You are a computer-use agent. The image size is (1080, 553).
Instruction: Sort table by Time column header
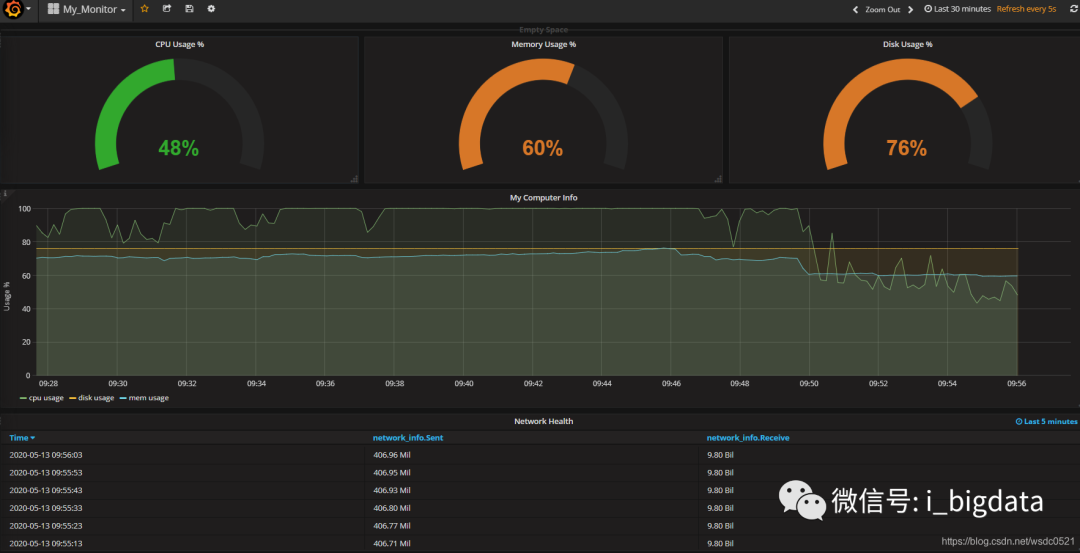[x=22, y=437]
